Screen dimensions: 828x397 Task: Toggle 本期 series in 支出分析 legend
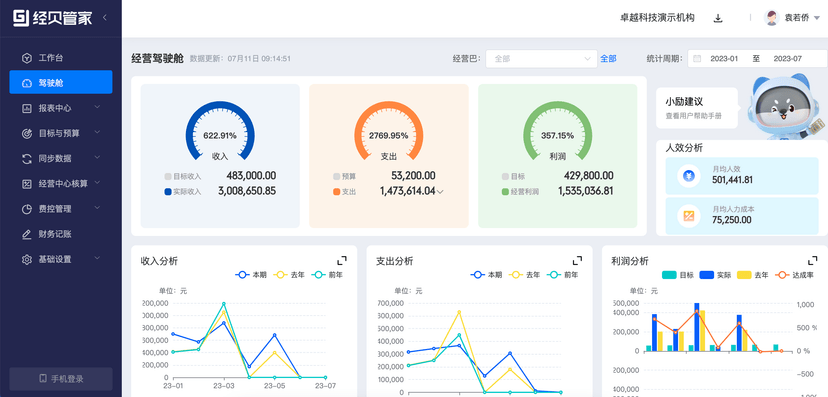(x=486, y=275)
